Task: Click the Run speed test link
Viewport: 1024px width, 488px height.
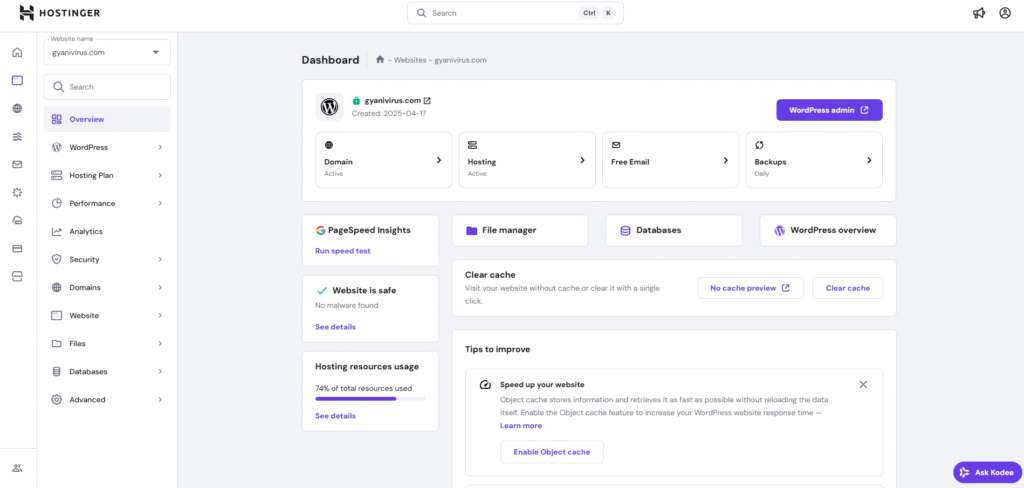Action: (x=342, y=251)
